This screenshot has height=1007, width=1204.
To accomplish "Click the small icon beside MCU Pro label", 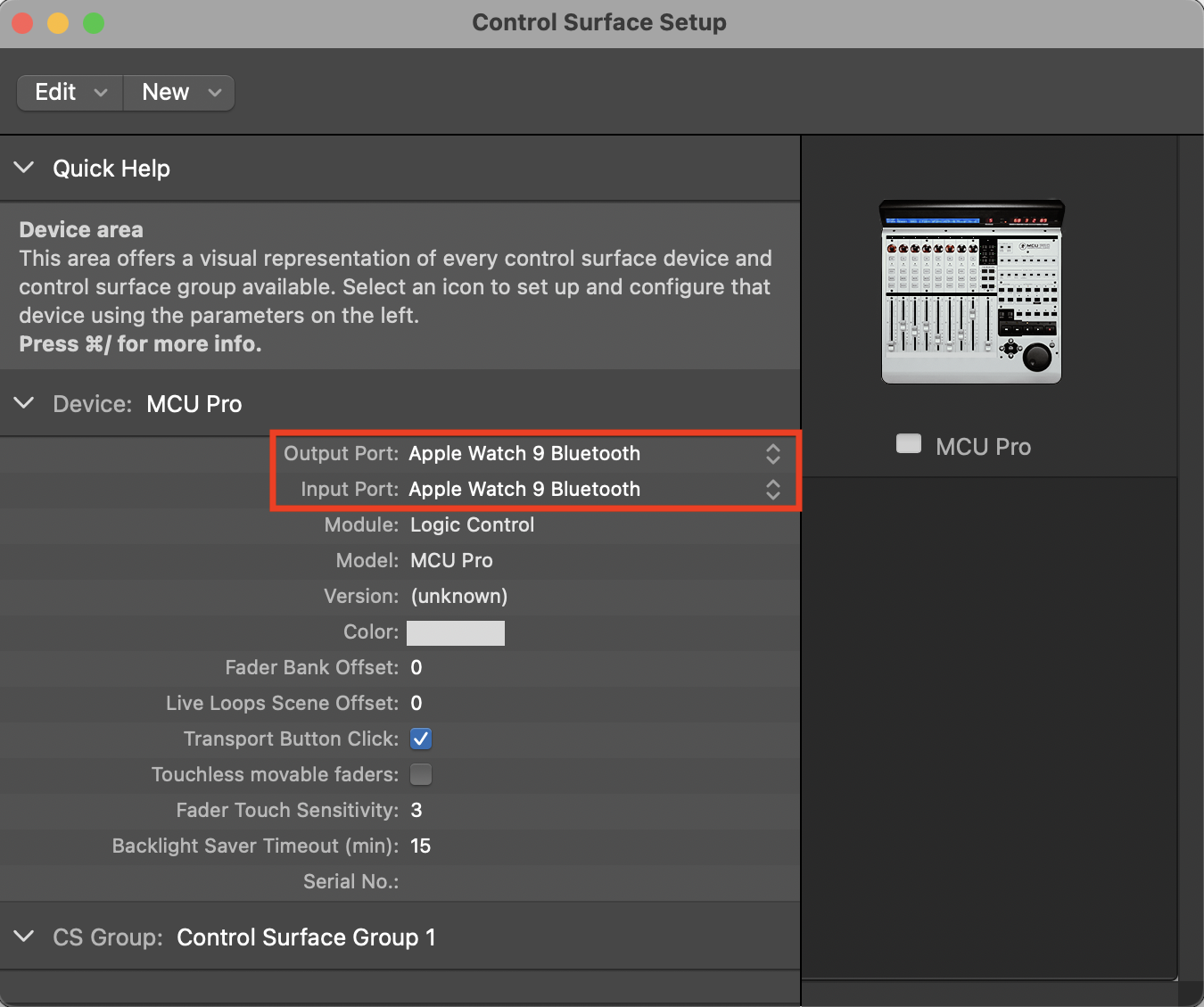I will [909, 444].
